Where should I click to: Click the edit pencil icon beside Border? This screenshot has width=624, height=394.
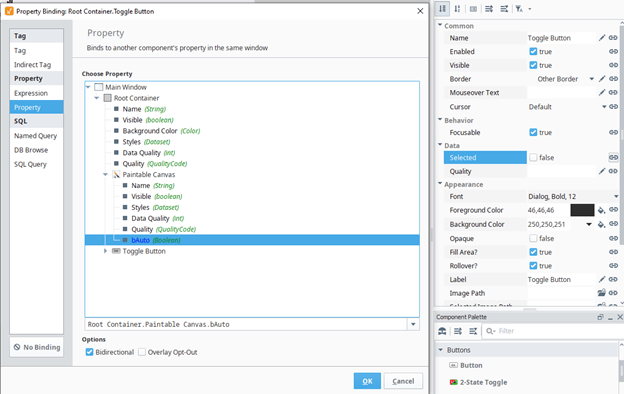(602, 79)
